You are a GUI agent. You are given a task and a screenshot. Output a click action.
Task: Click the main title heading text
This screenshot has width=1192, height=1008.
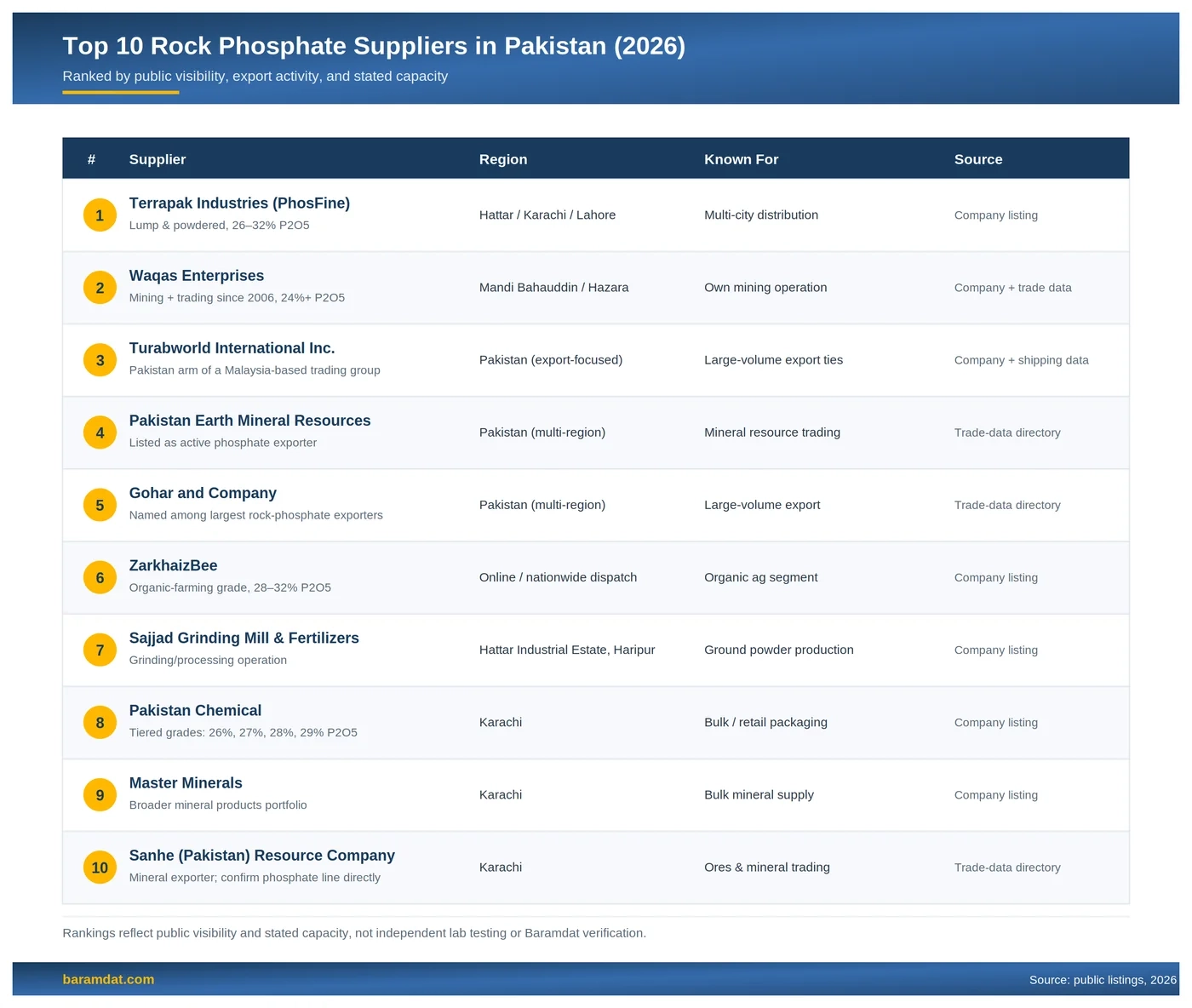(374, 45)
